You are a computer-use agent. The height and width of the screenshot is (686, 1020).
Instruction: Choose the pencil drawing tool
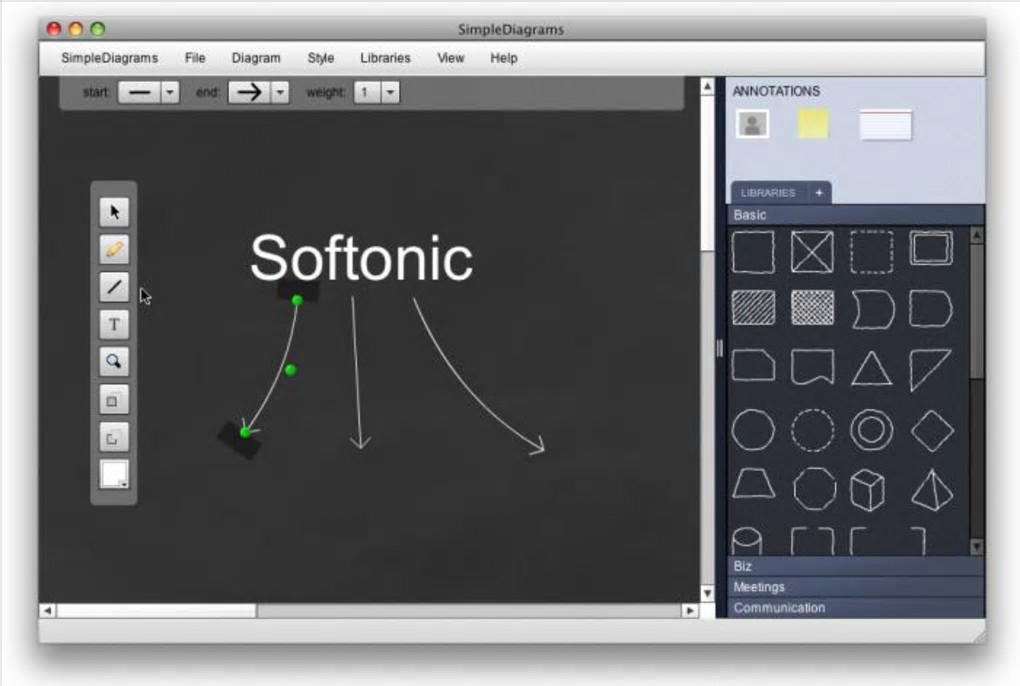(114, 250)
